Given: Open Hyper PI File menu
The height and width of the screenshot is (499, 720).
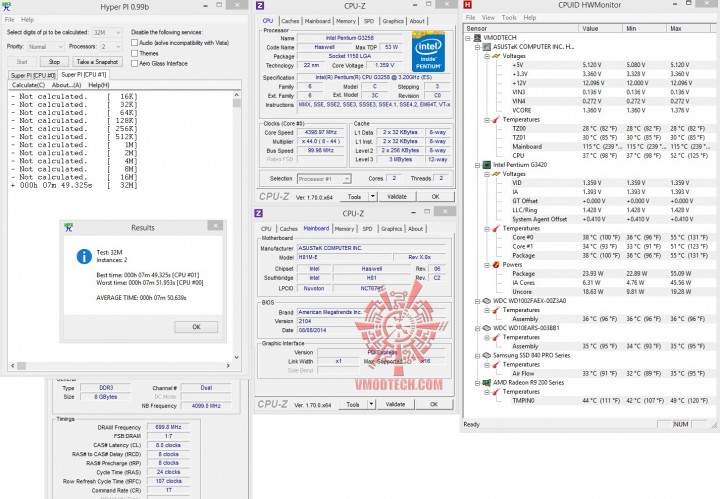Looking at the screenshot, I should tap(9, 20).
